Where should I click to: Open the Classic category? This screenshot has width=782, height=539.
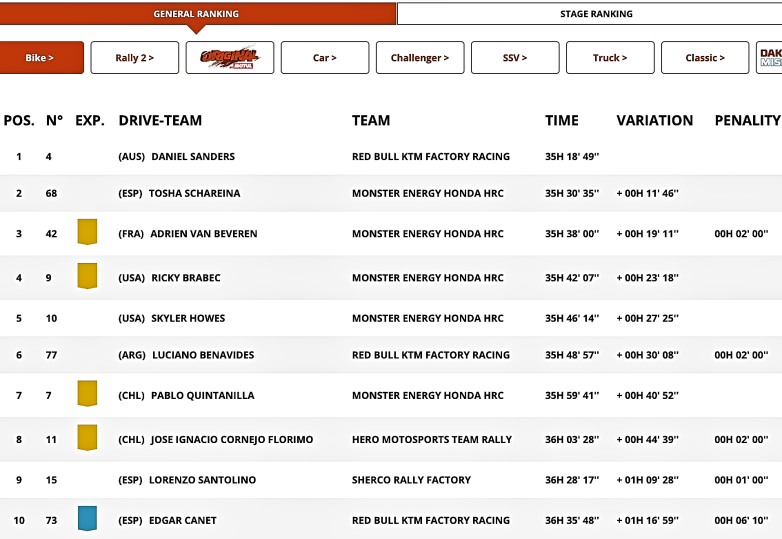point(705,58)
